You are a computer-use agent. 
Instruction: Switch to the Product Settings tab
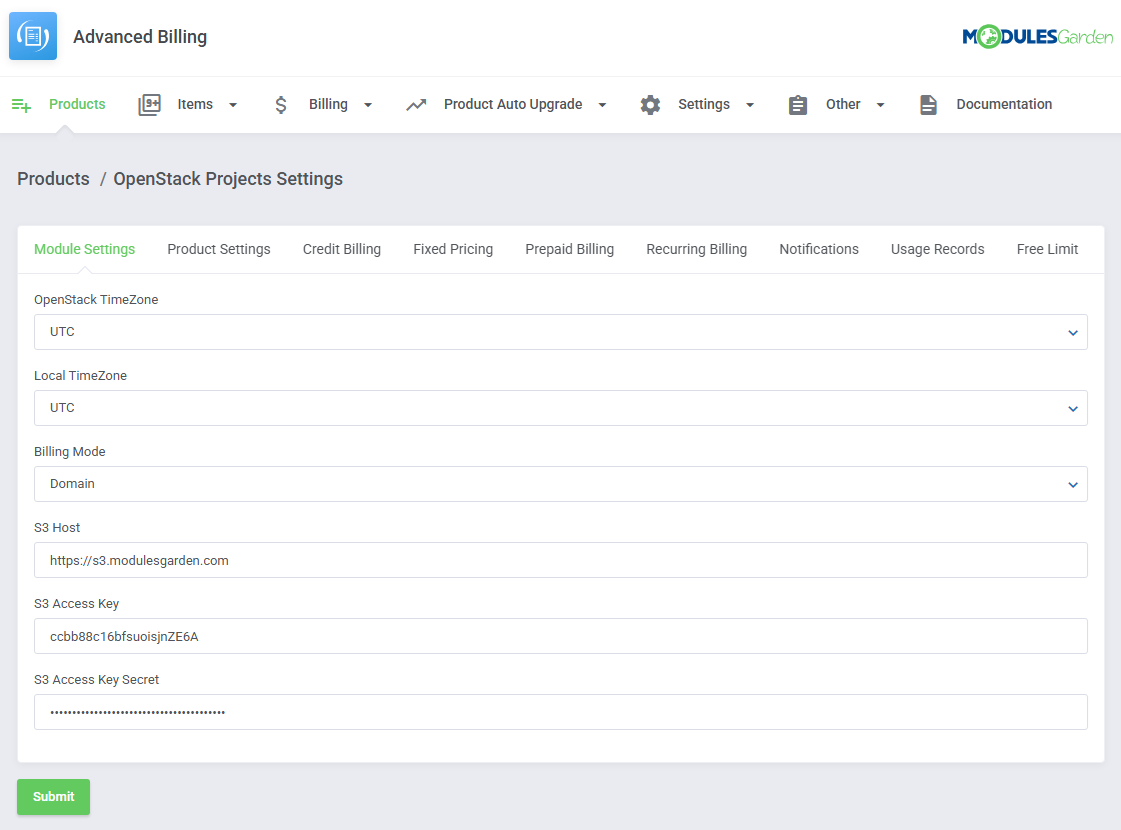click(219, 249)
